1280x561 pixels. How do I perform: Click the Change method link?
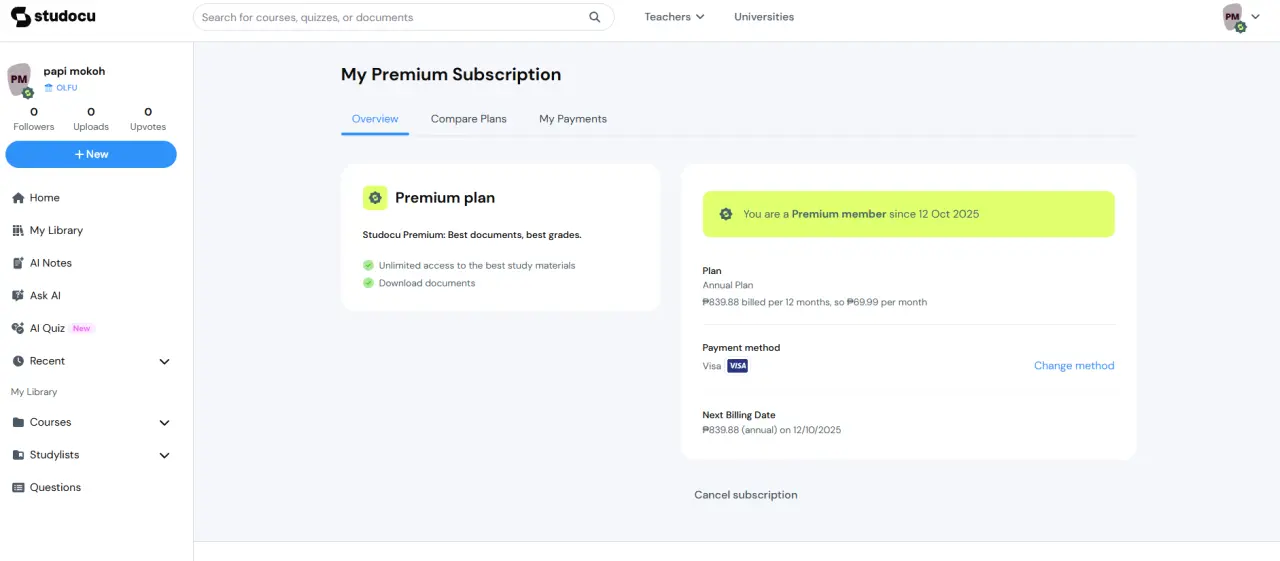[x=1074, y=366]
